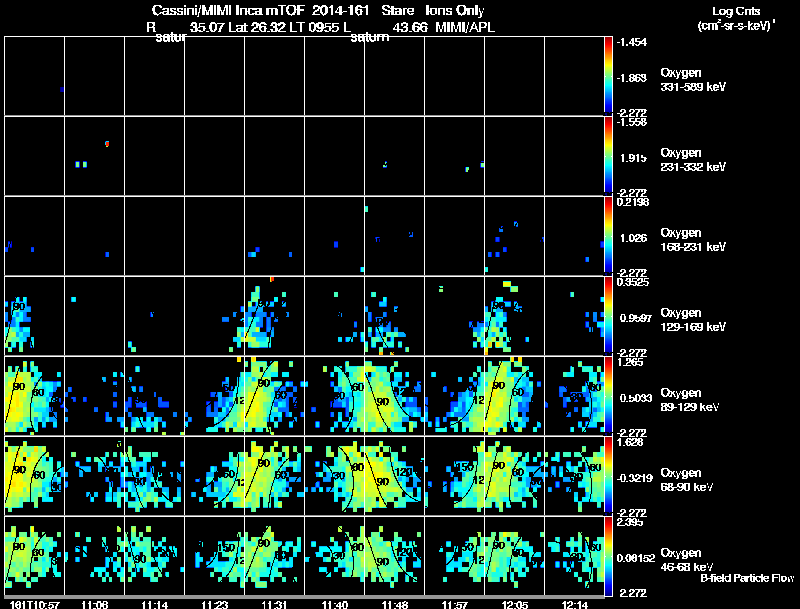
Task: Select the 'Oxygen 46-68 keV' row label
Action: 687,560
